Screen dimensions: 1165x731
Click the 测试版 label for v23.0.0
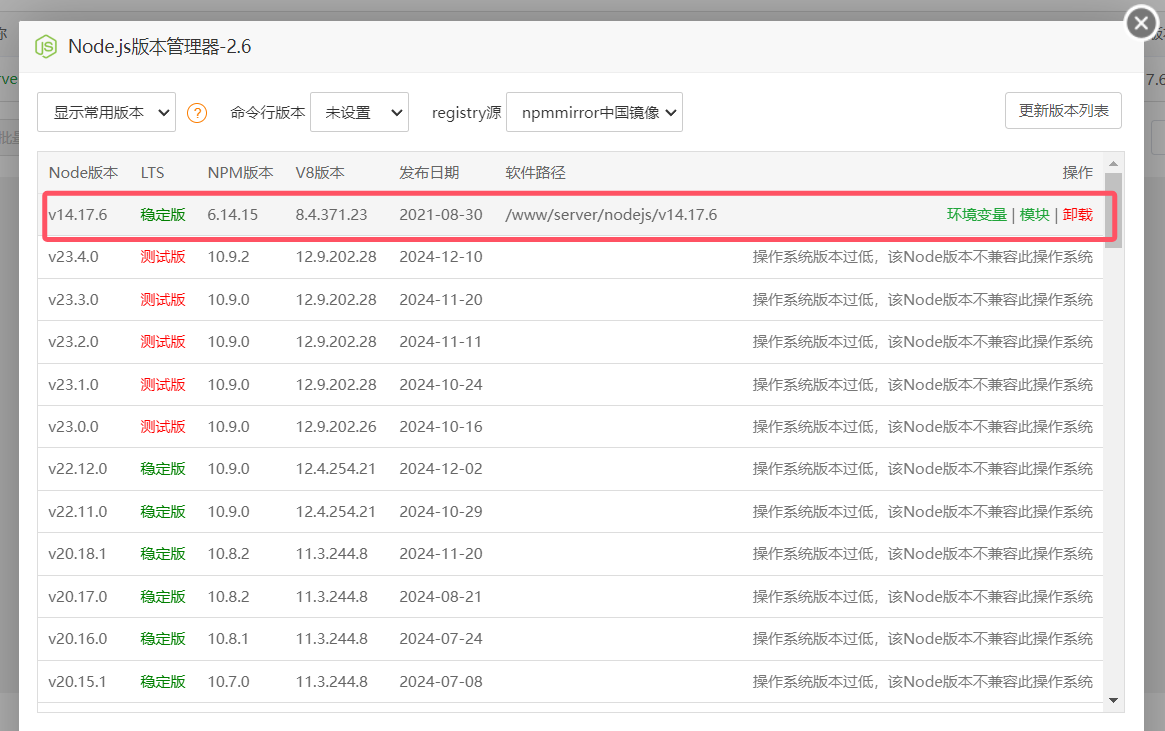point(163,427)
